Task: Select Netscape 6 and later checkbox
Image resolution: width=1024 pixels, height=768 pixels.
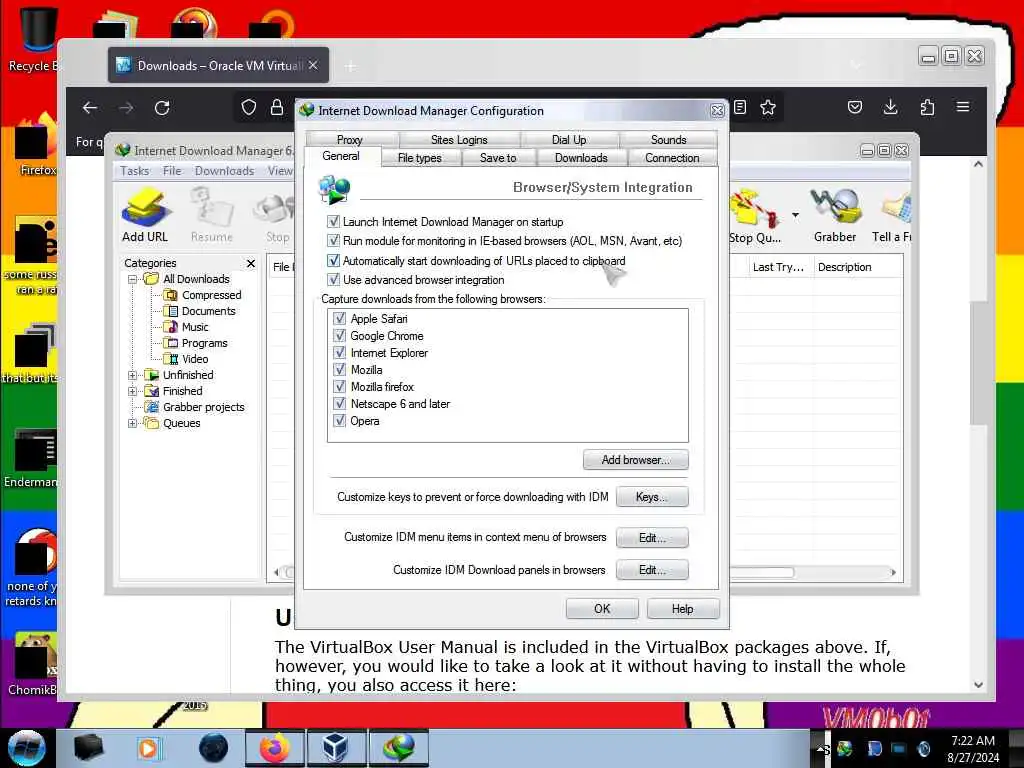Action: coord(340,403)
